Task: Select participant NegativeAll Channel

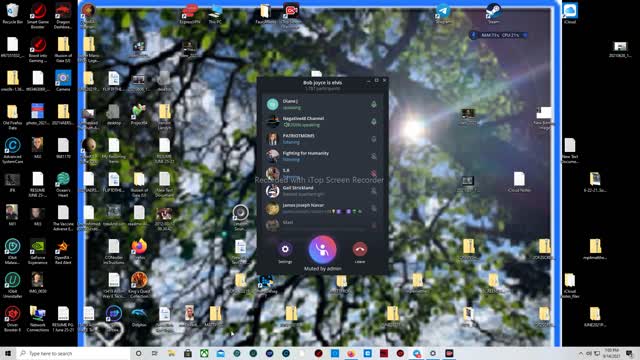Action: click(x=322, y=121)
